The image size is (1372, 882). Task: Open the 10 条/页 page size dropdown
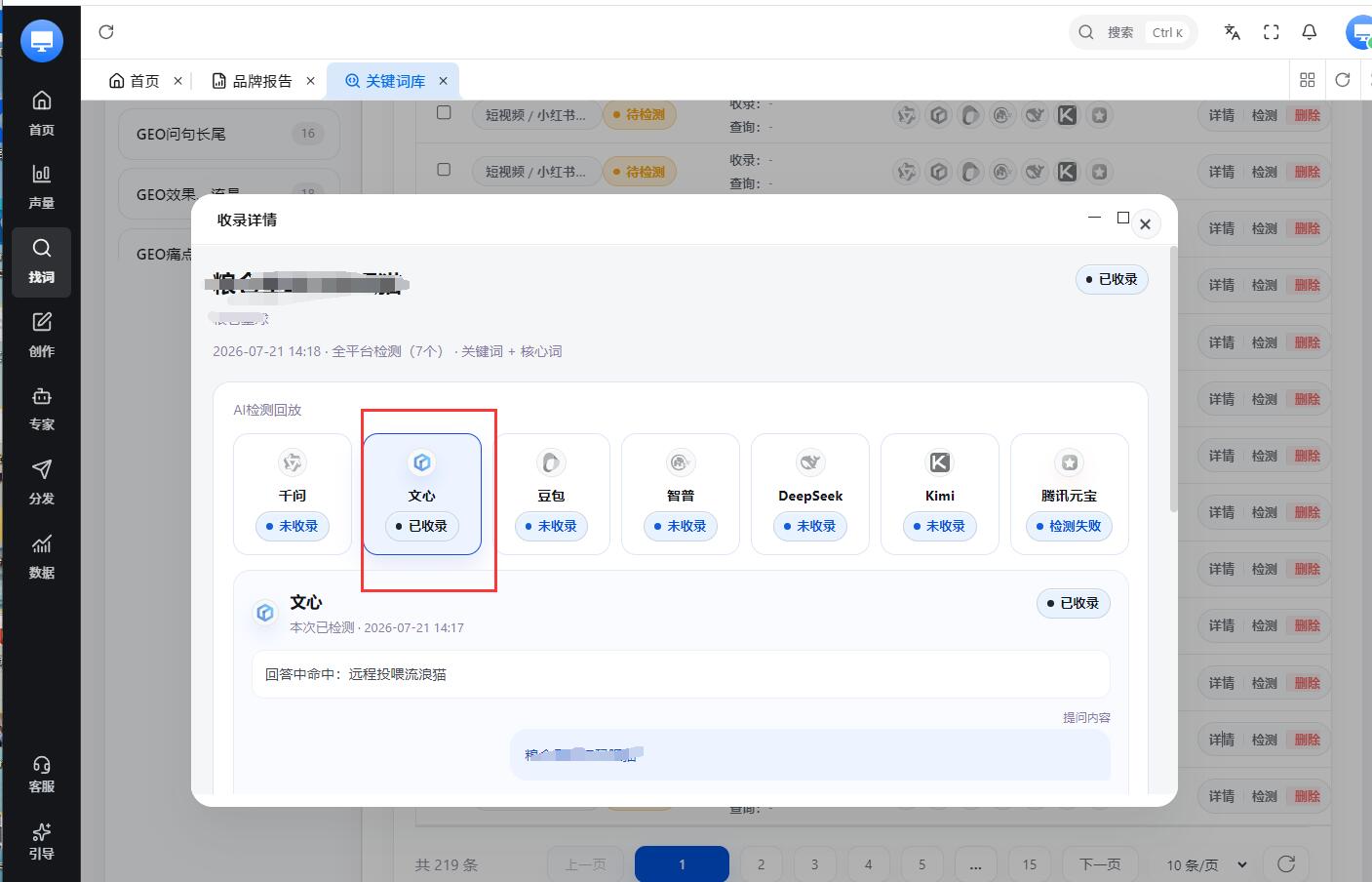[x=1206, y=864]
